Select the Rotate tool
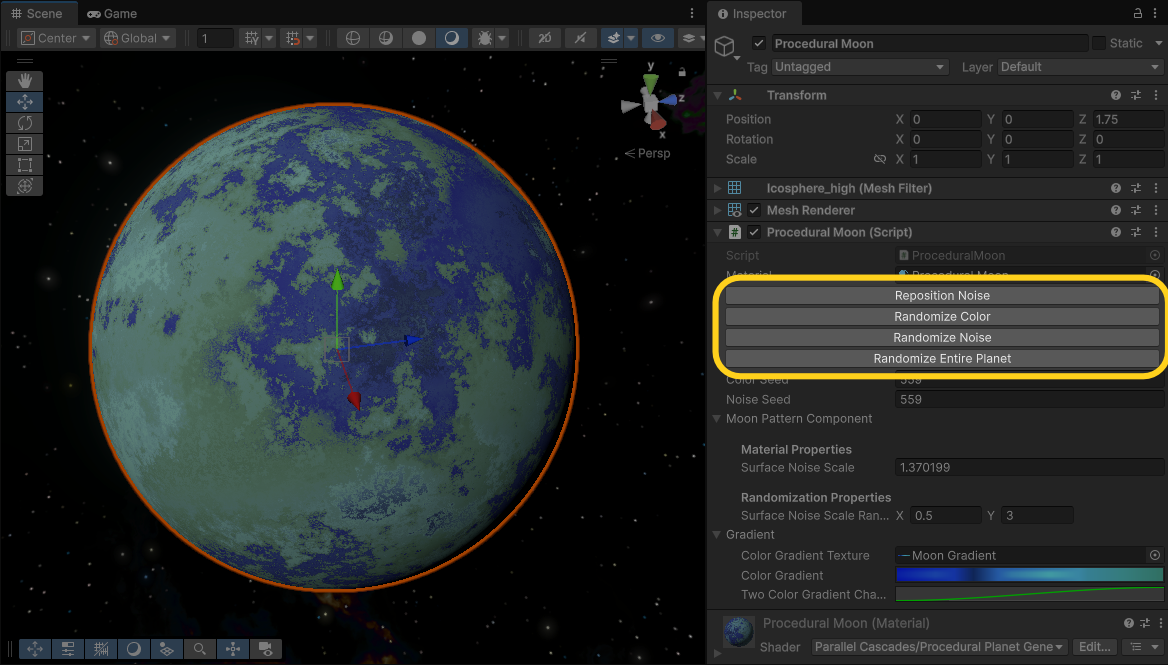The image size is (1168, 665). coord(24,122)
